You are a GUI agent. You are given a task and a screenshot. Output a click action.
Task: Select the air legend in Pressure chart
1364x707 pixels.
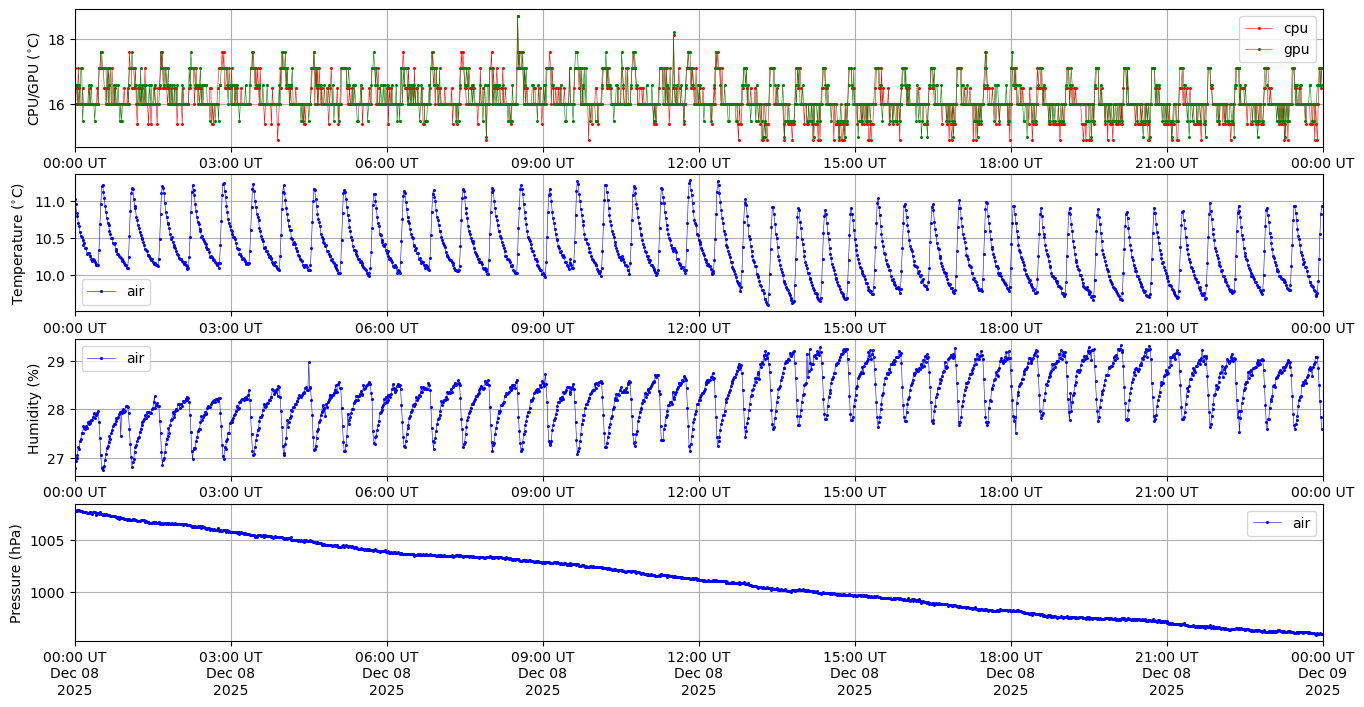click(1301, 523)
